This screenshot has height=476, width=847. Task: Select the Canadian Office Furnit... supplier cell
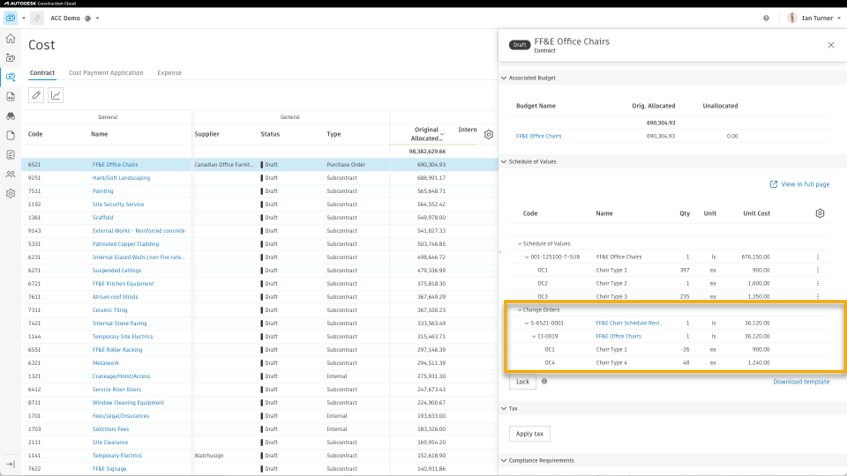tap(224, 165)
